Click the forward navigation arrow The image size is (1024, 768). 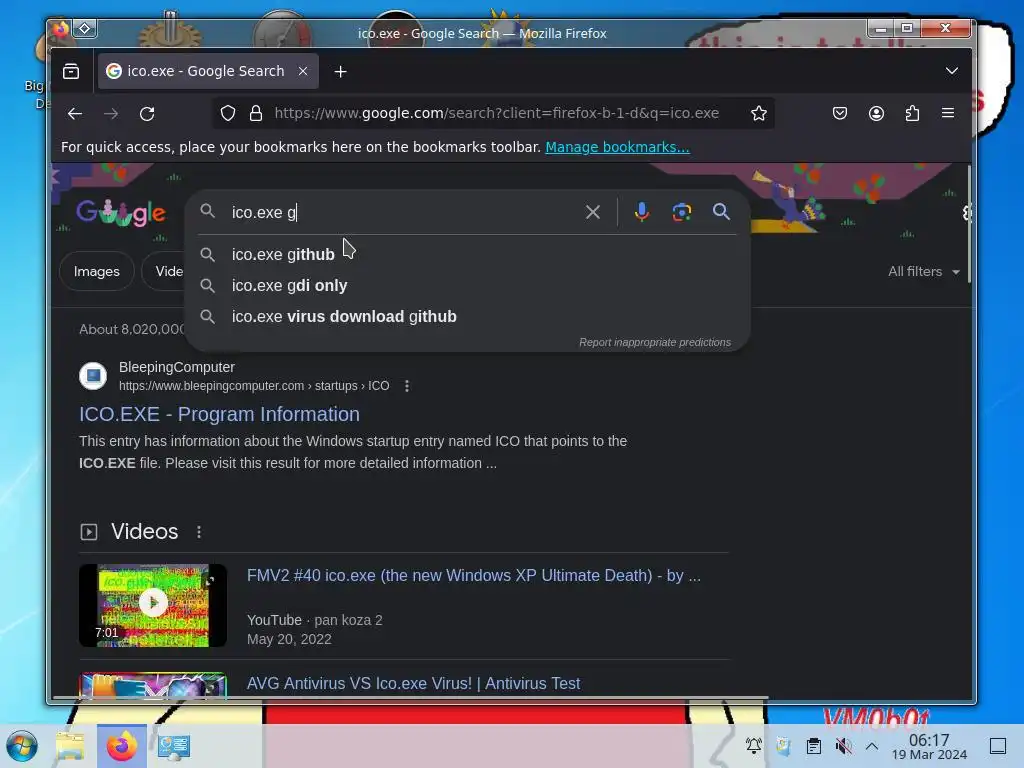tap(111, 114)
